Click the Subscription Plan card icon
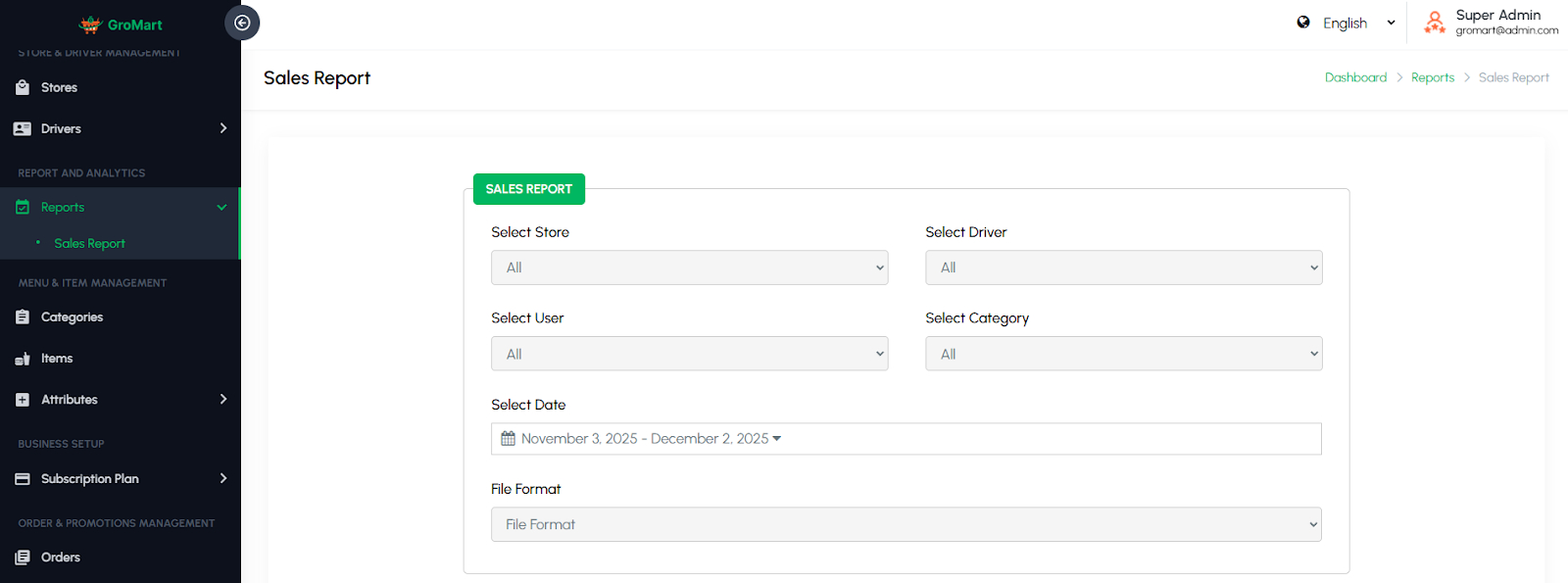Image resolution: width=1568 pixels, height=583 pixels. click(23, 479)
